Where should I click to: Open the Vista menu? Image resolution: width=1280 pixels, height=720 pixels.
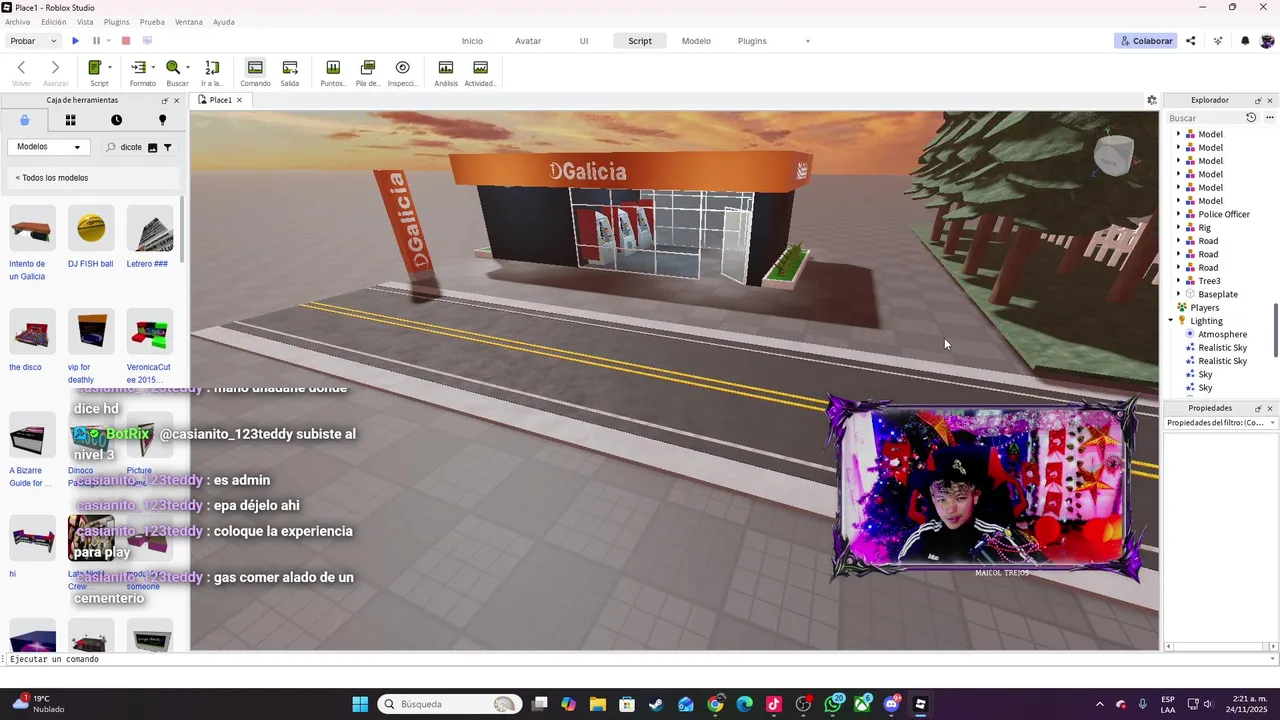(x=85, y=22)
